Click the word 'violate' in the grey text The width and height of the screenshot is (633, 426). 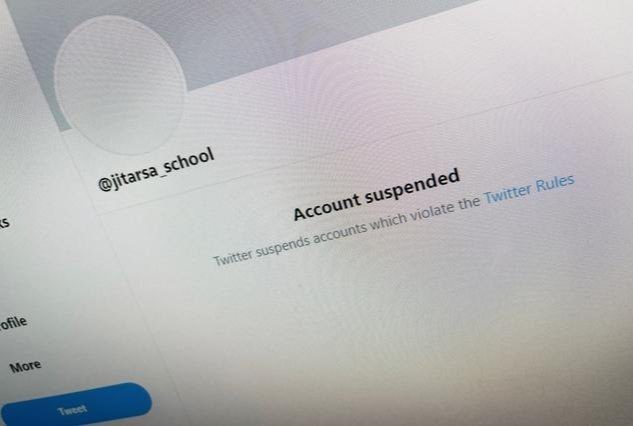(x=434, y=212)
